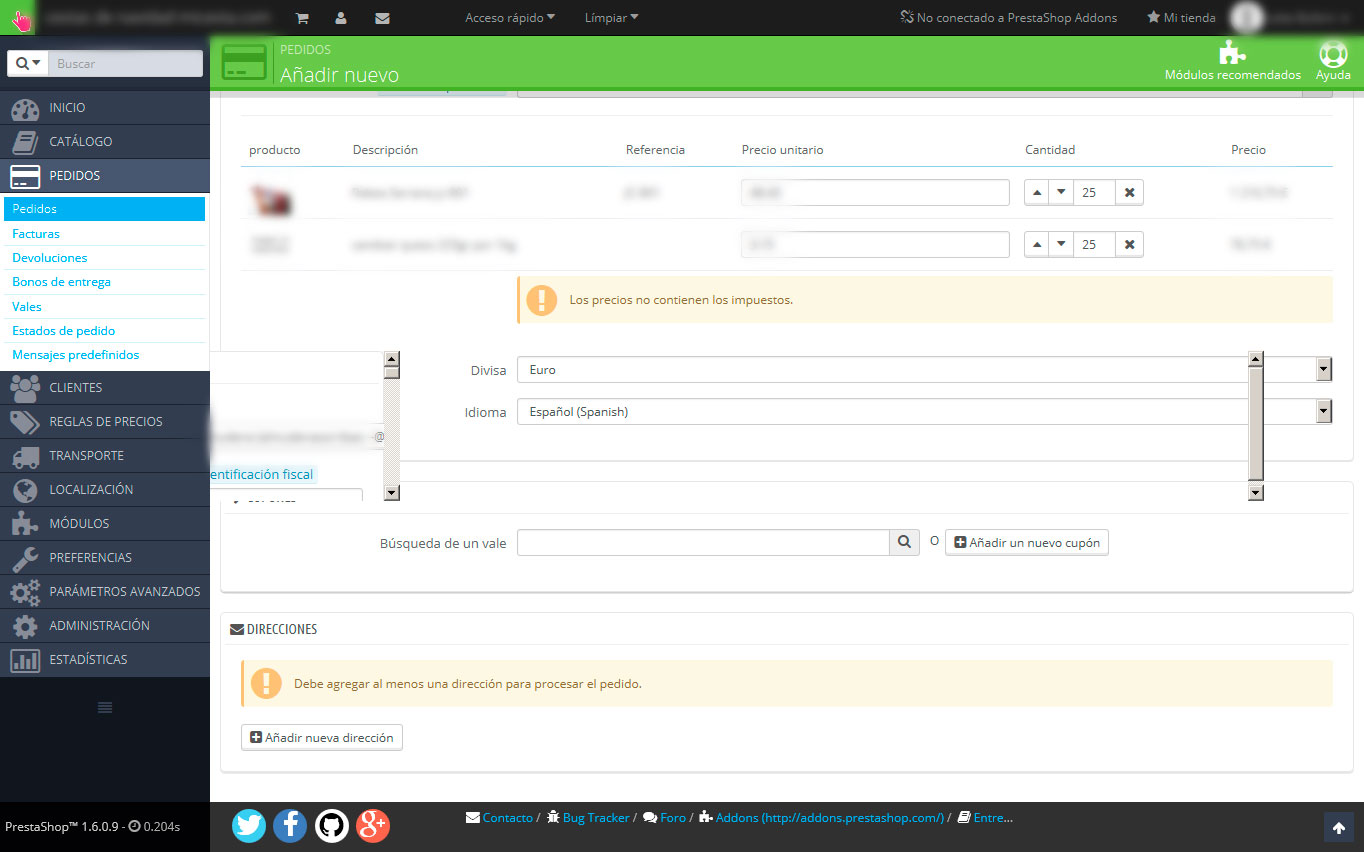Viewport: 1364px width, 852px height.
Task: Open the Acceso rápido dropdown
Action: (x=510, y=18)
